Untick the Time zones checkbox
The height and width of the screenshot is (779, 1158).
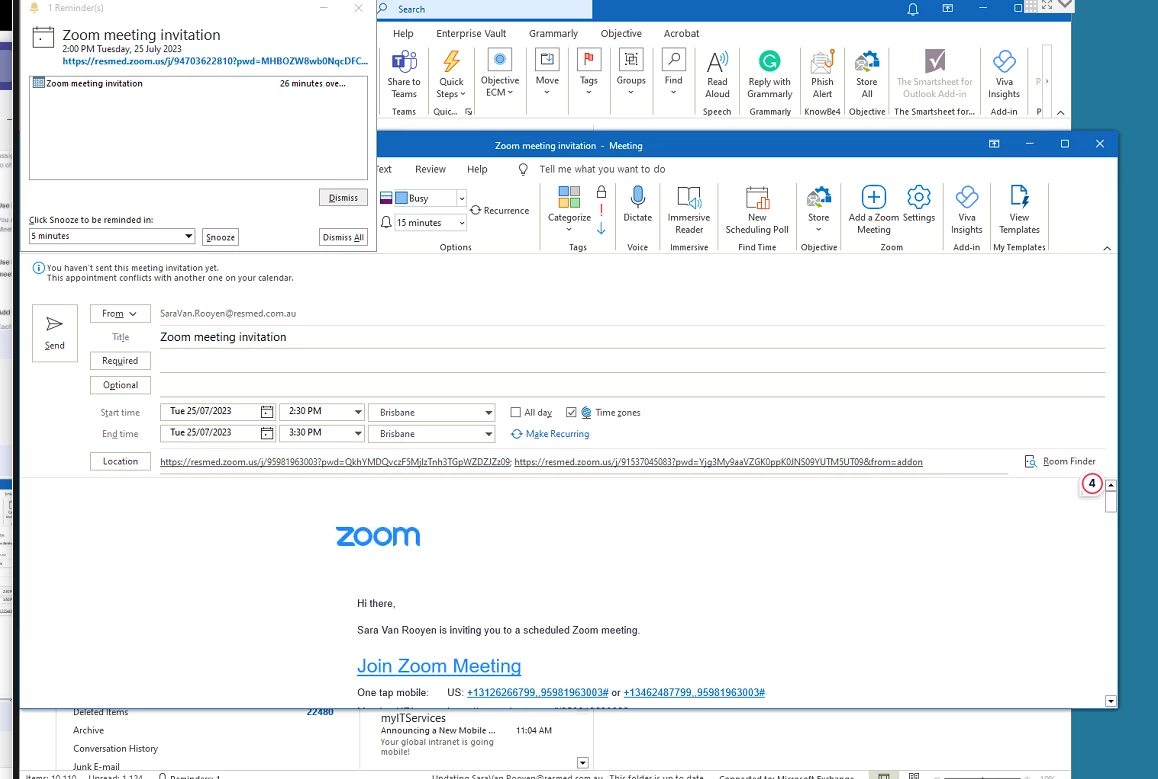click(x=571, y=413)
